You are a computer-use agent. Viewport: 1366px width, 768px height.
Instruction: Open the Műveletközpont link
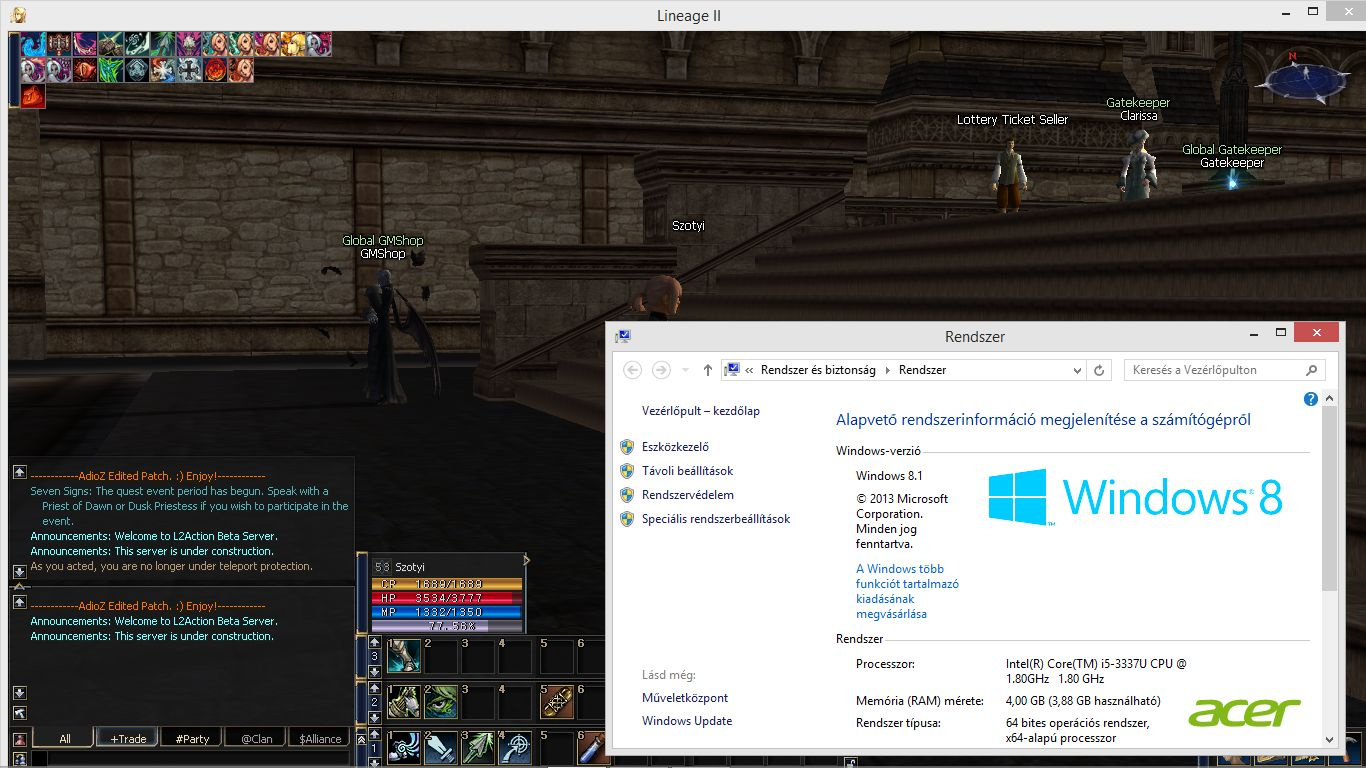(685, 698)
